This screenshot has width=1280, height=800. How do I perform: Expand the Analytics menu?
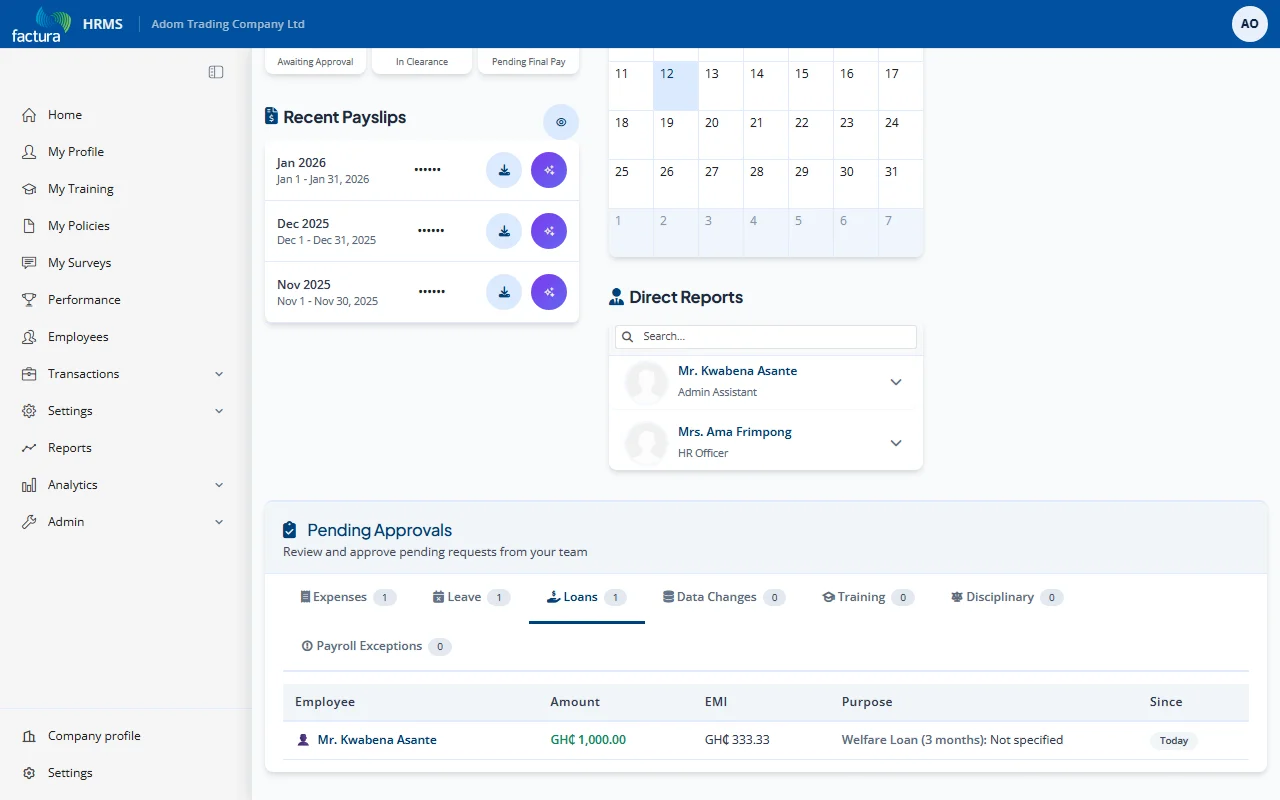tap(219, 485)
